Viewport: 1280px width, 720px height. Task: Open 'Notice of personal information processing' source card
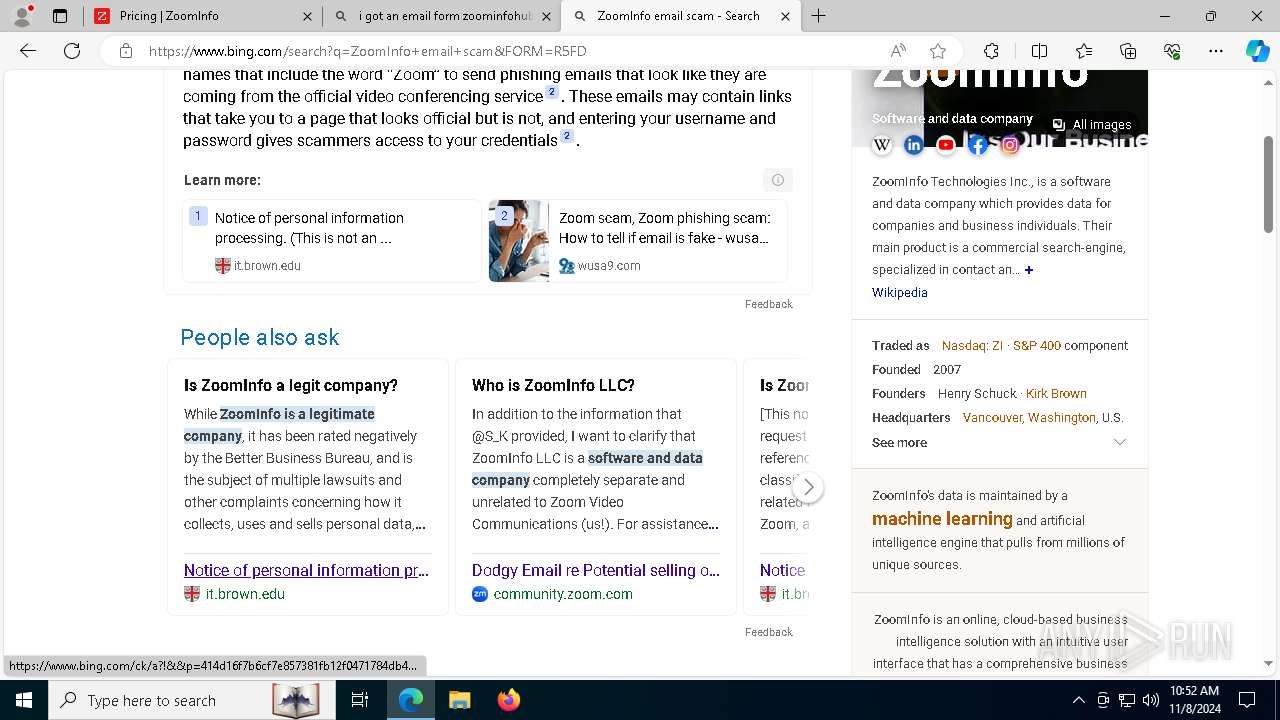332,241
